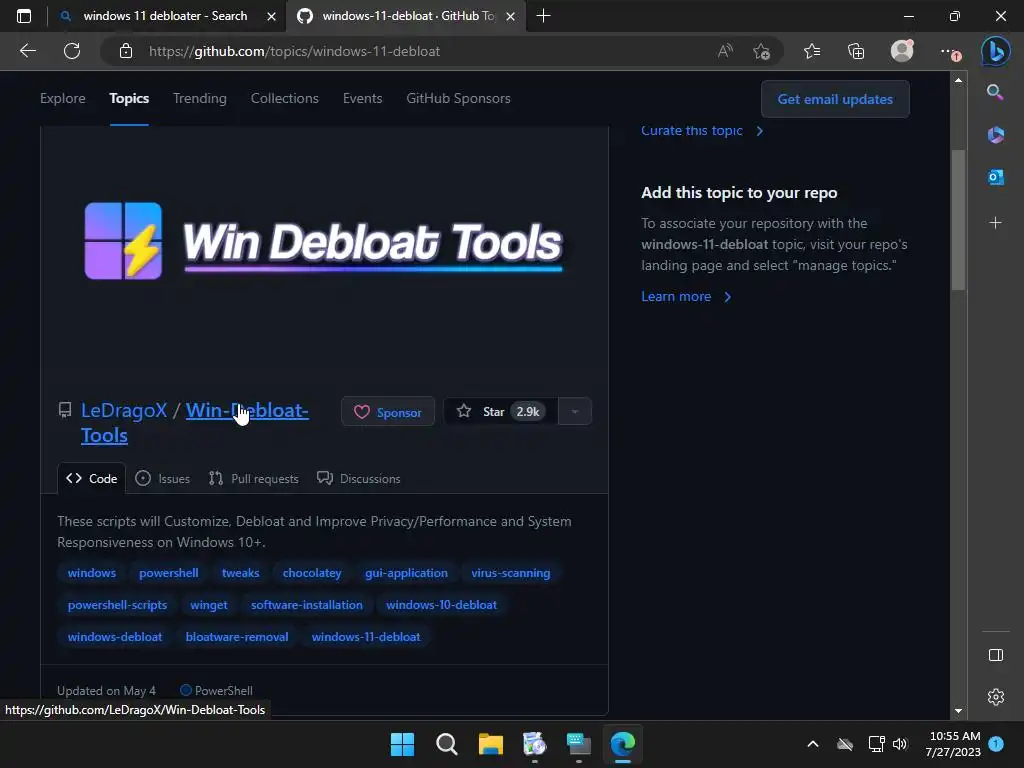Open the windows-10-debloat topic tag

point(441,605)
